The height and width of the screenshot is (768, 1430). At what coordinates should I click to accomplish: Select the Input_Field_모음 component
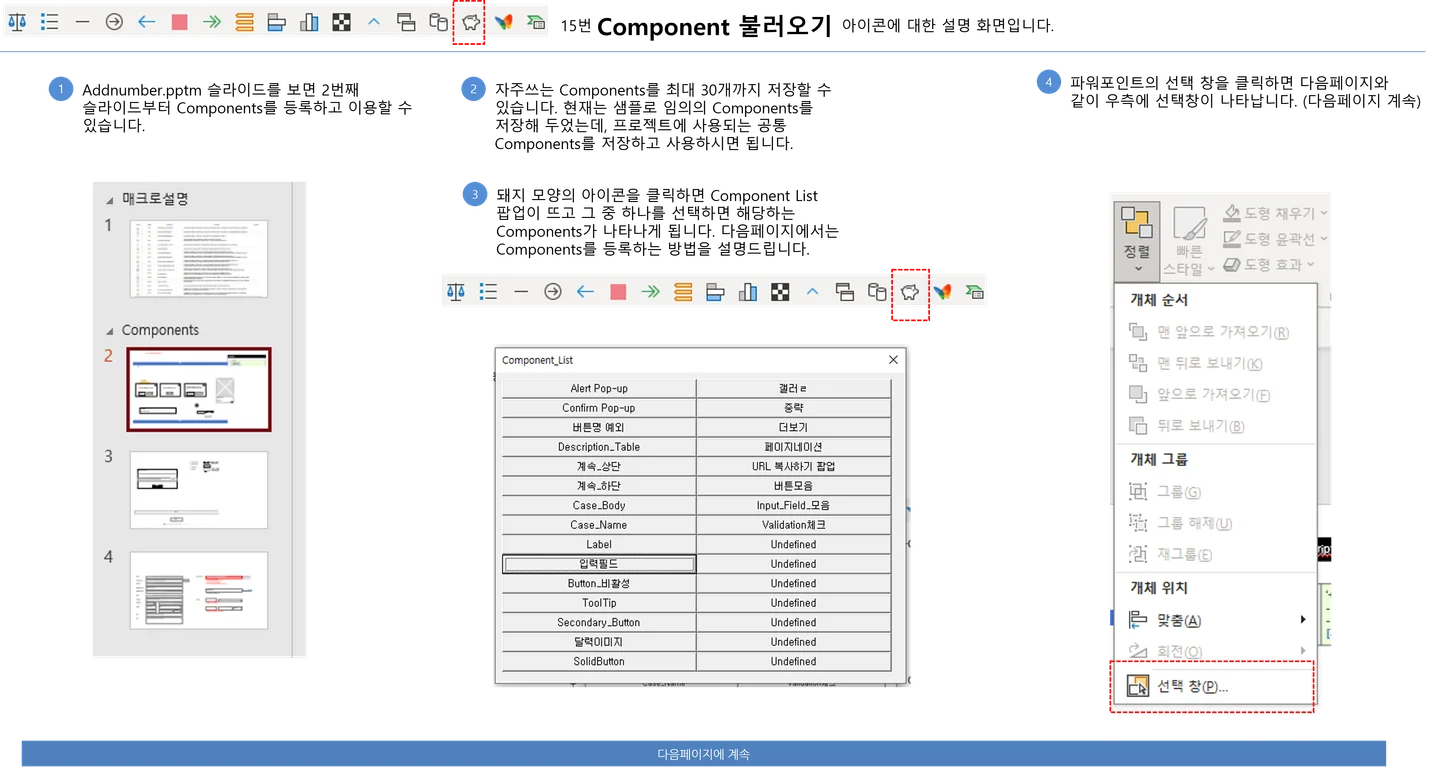(793, 505)
